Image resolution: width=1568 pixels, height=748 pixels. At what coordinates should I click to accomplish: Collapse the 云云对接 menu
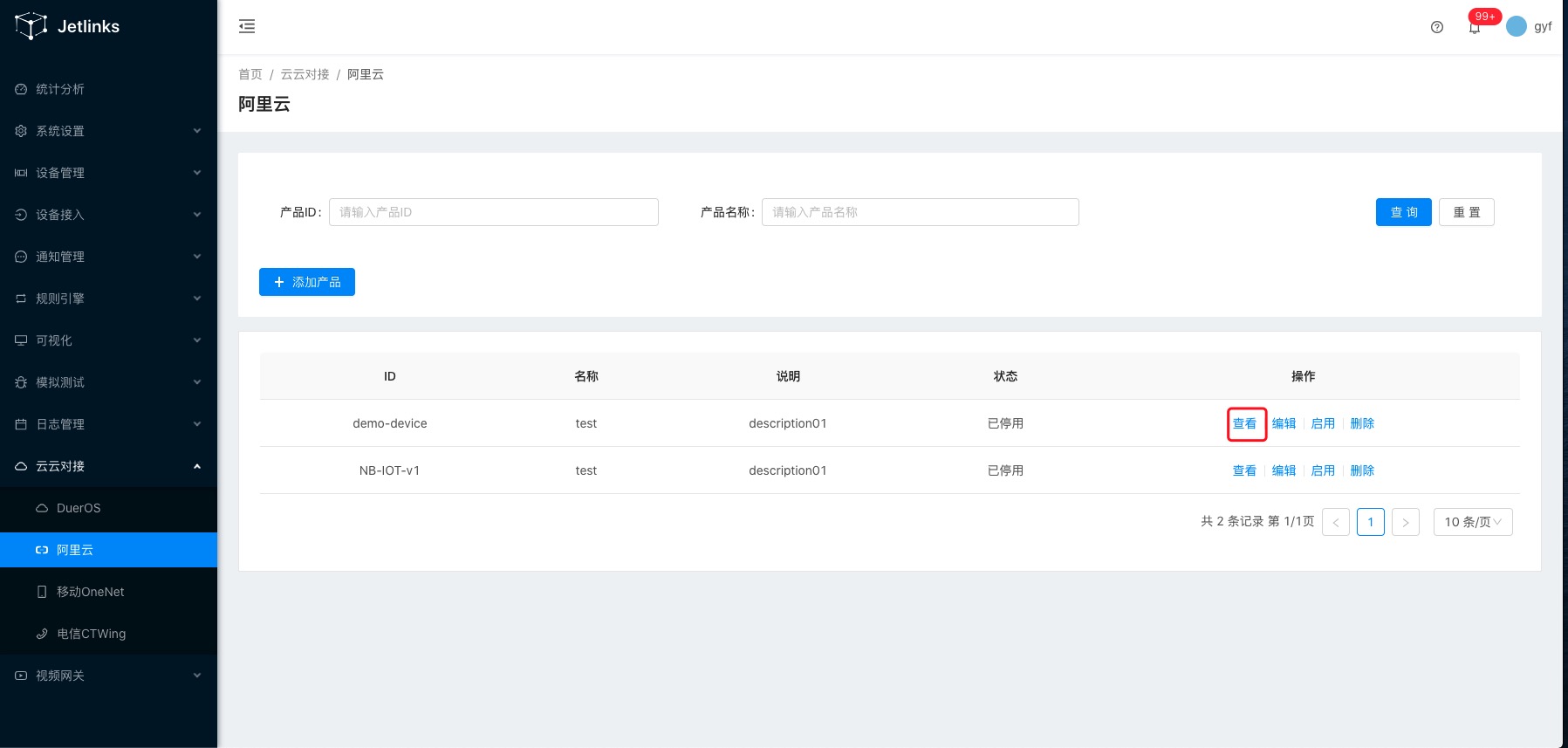(108, 466)
